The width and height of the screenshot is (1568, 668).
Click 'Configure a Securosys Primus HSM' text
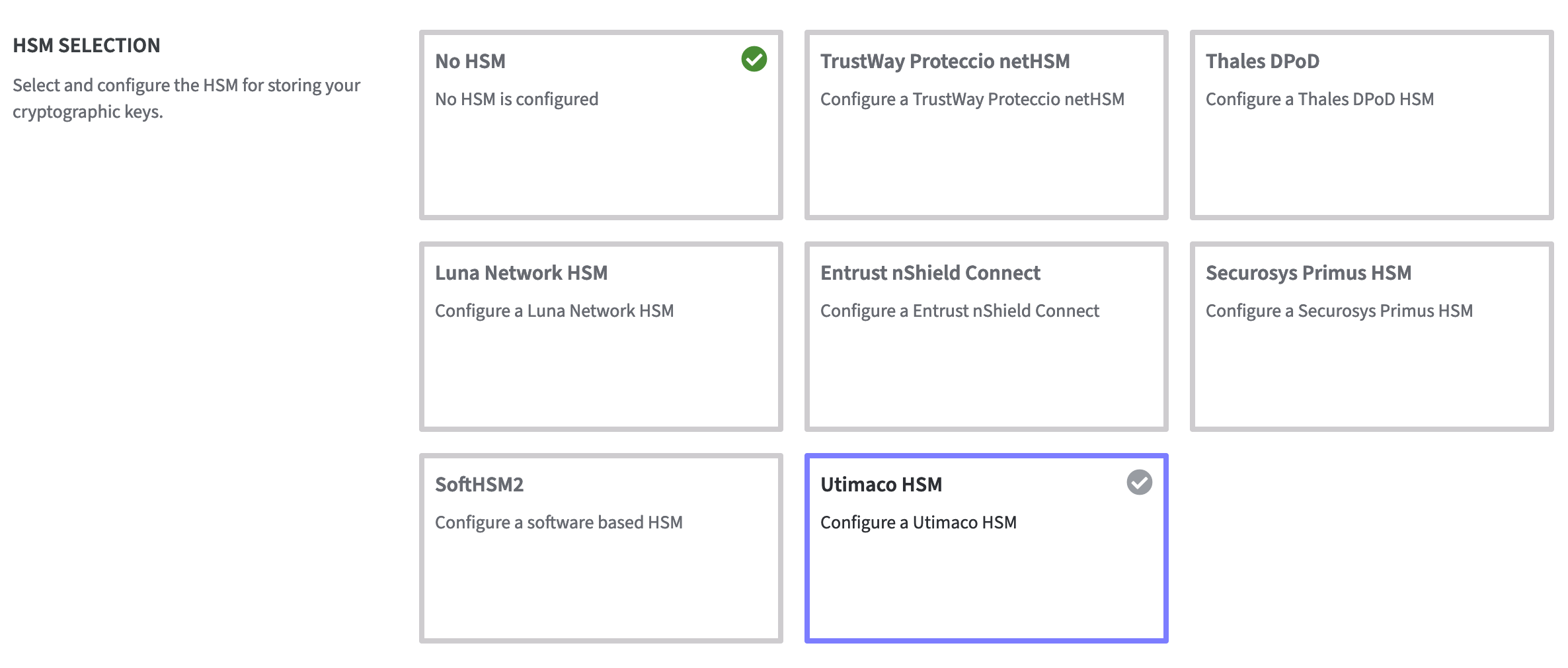click(x=1339, y=311)
